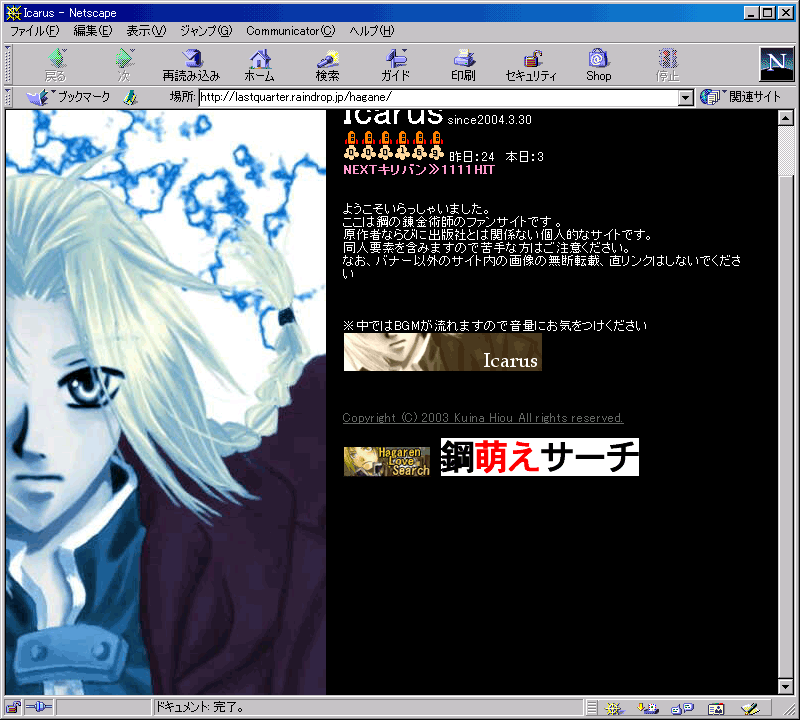Go forward with the 次 toolbar button
Viewport: 800px width, 720px height.
pos(124,65)
